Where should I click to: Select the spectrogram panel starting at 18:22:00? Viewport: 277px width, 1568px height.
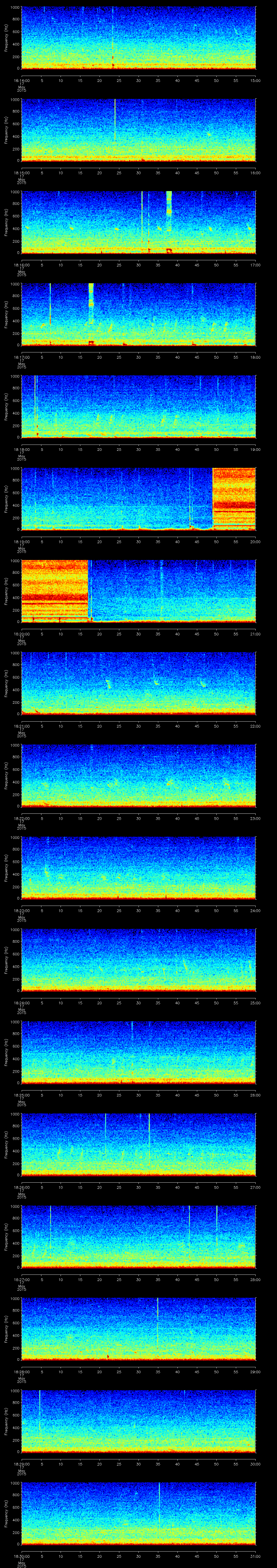pyautogui.click(x=138, y=775)
